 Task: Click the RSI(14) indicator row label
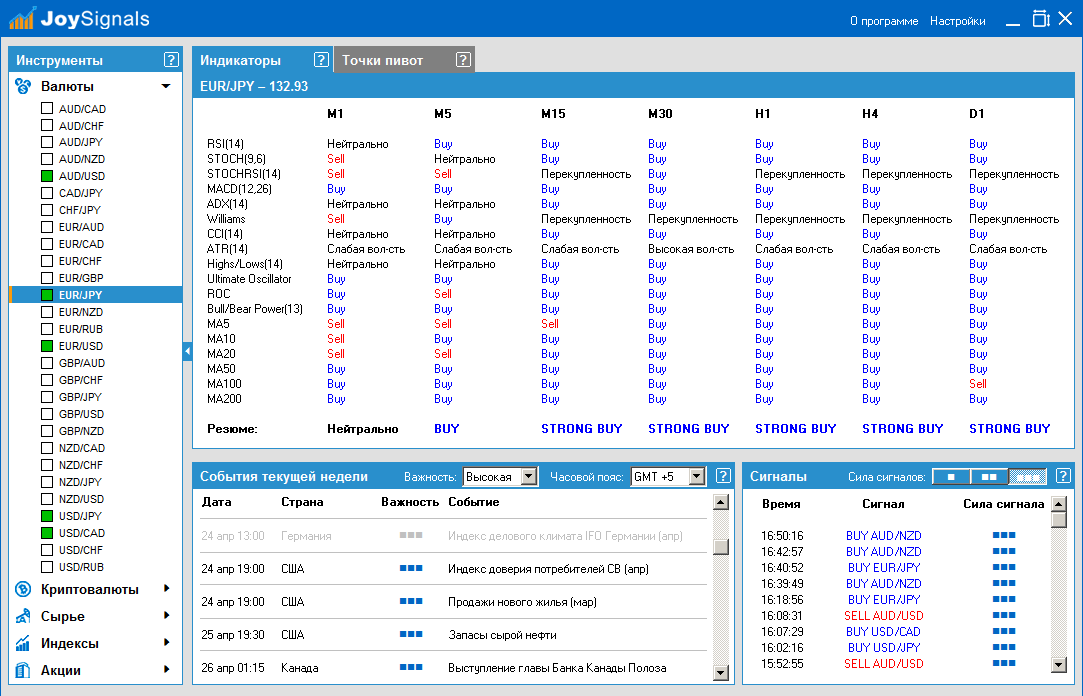[x=225, y=144]
